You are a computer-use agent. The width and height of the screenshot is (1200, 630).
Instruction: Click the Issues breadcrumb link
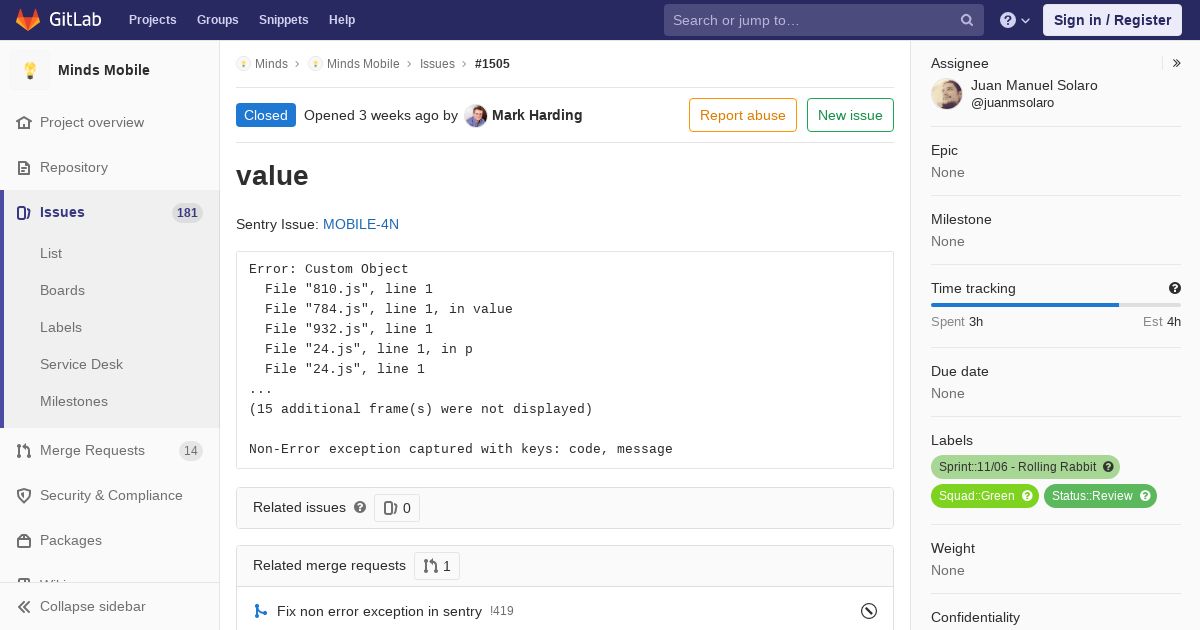[x=437, y=64]
